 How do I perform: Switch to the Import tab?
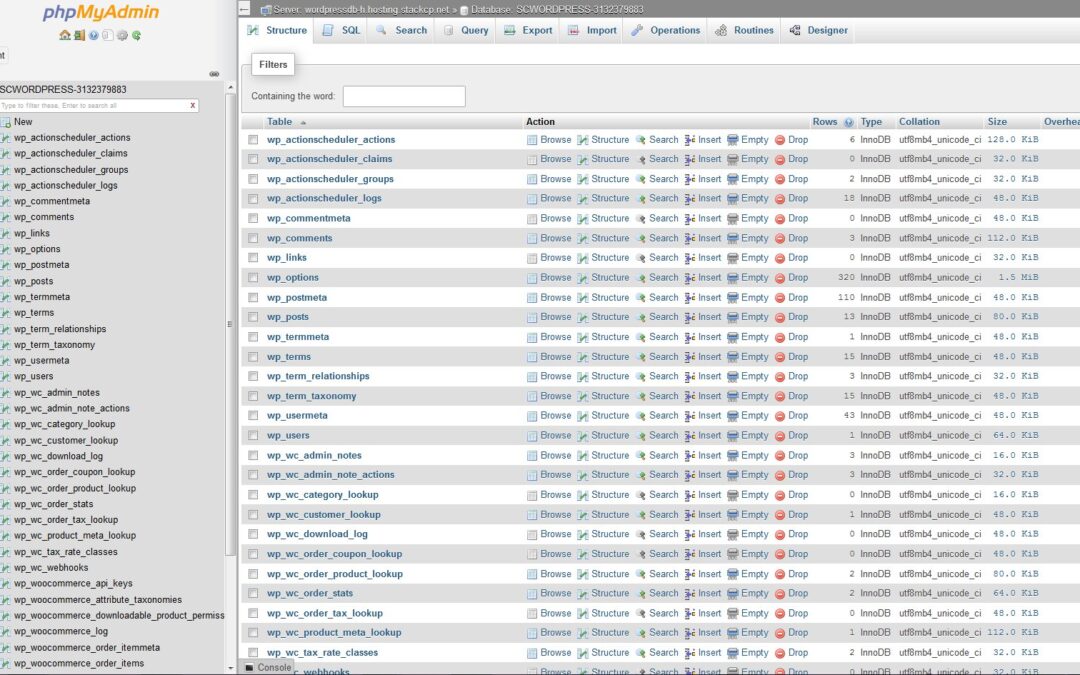(x=592, y=30)
